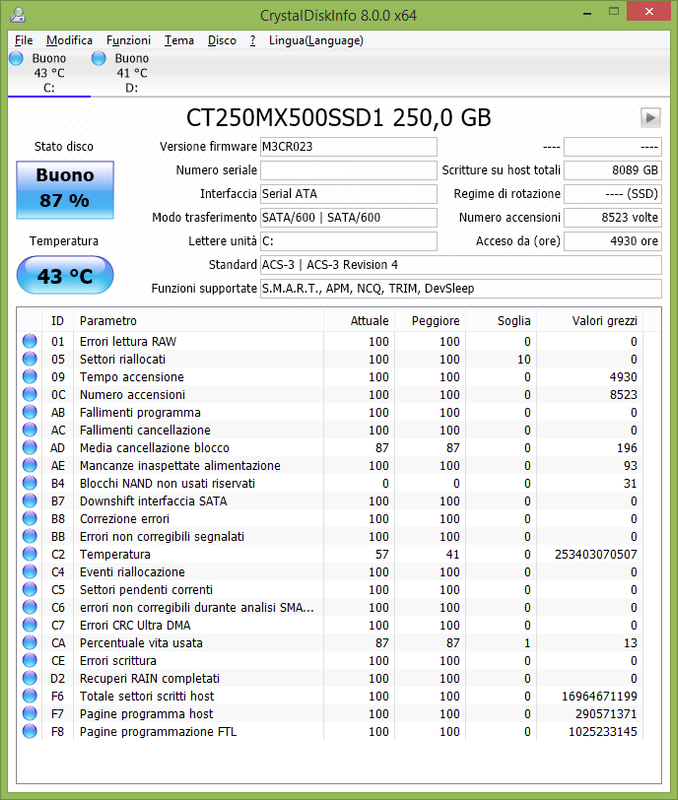This screenshot has height=800, width=678.
Task: Click the status orb for Totale settori scritti host
Action: coord(30,695)
